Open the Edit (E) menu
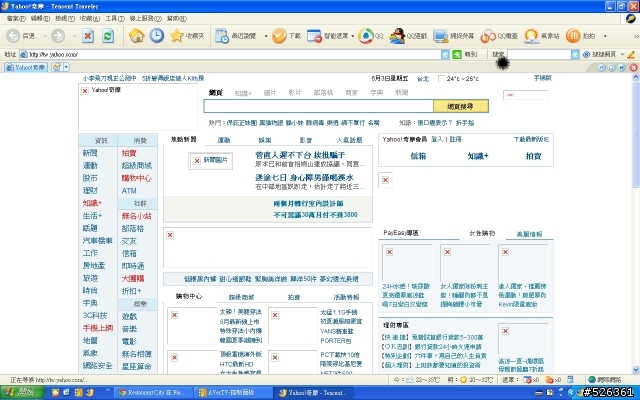Viewport: 640px width, 400px height. (40, 18)
